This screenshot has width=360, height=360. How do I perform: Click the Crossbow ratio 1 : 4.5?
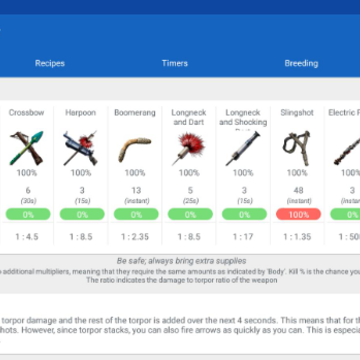tap(27, 237)
